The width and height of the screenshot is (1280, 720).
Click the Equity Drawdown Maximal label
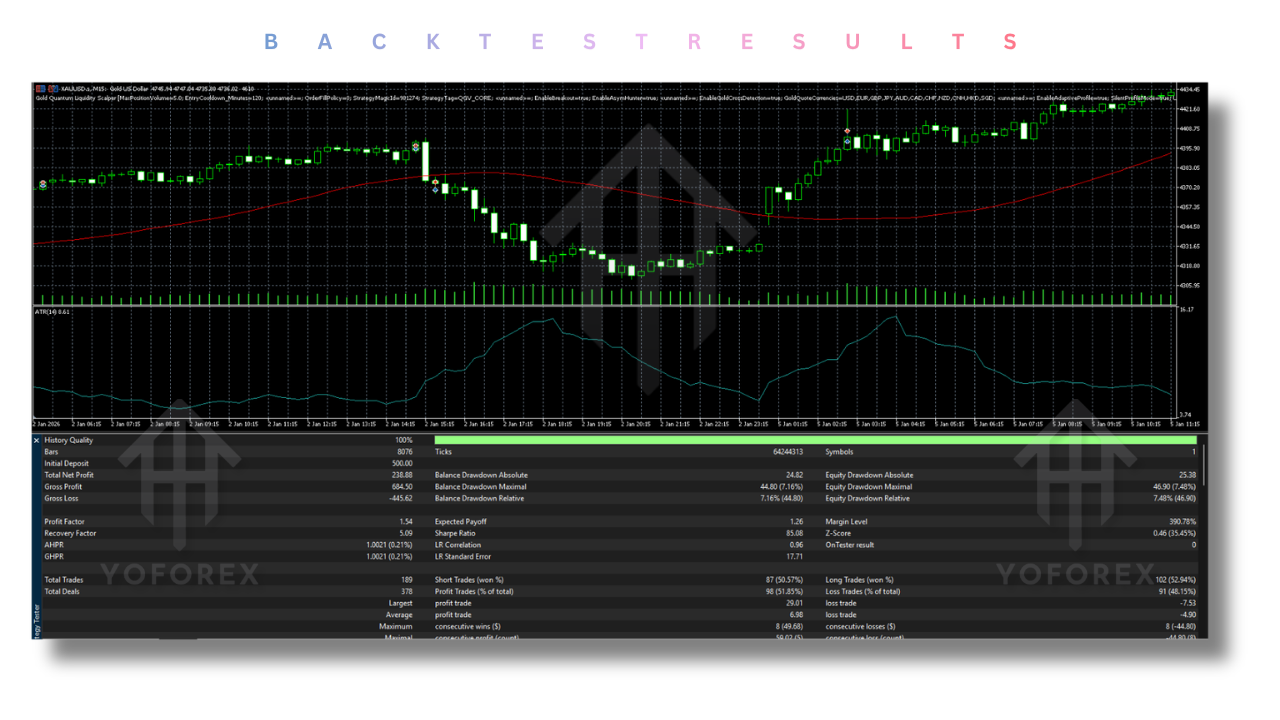869,487
